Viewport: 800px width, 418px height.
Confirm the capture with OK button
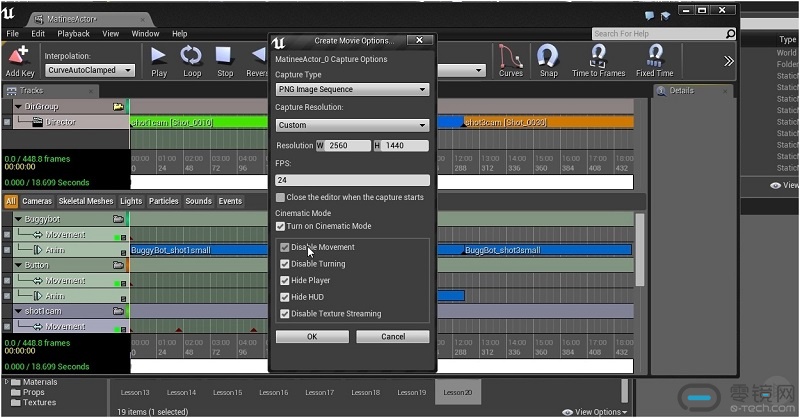click(312, 337)
